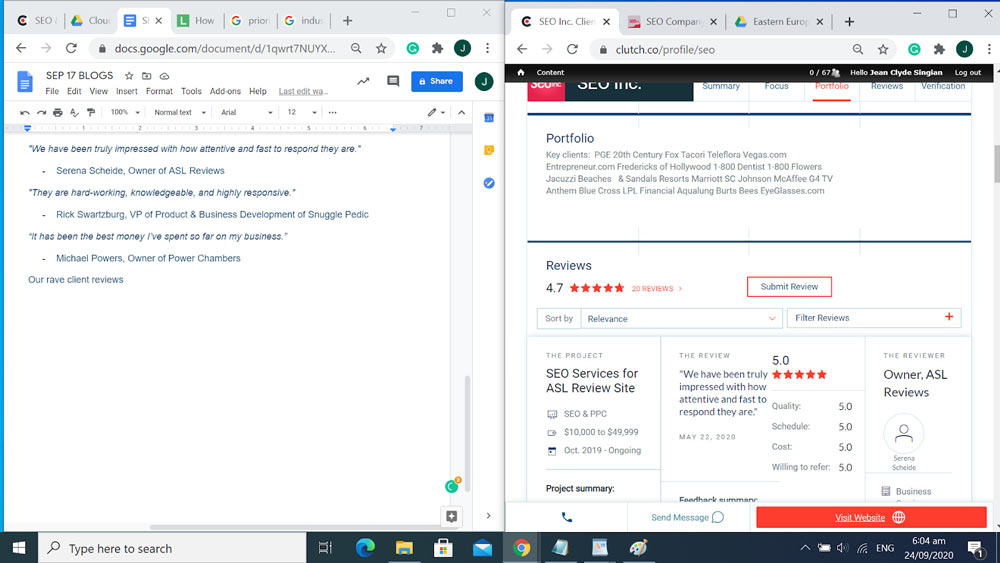Click the Clutch address bar URL
This screenshot has width=1000, height=563.
click(x=665, y=49)
